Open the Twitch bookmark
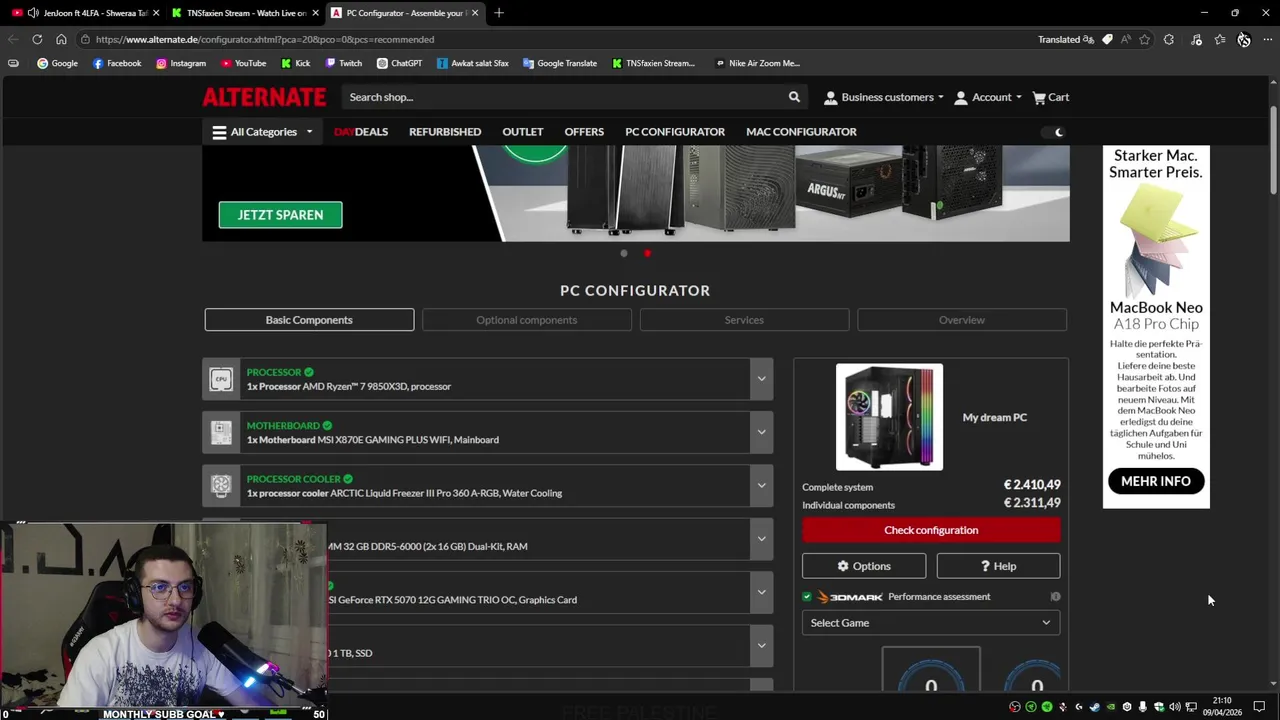This screenshot has height=720, width=1280. click(343, 63)
